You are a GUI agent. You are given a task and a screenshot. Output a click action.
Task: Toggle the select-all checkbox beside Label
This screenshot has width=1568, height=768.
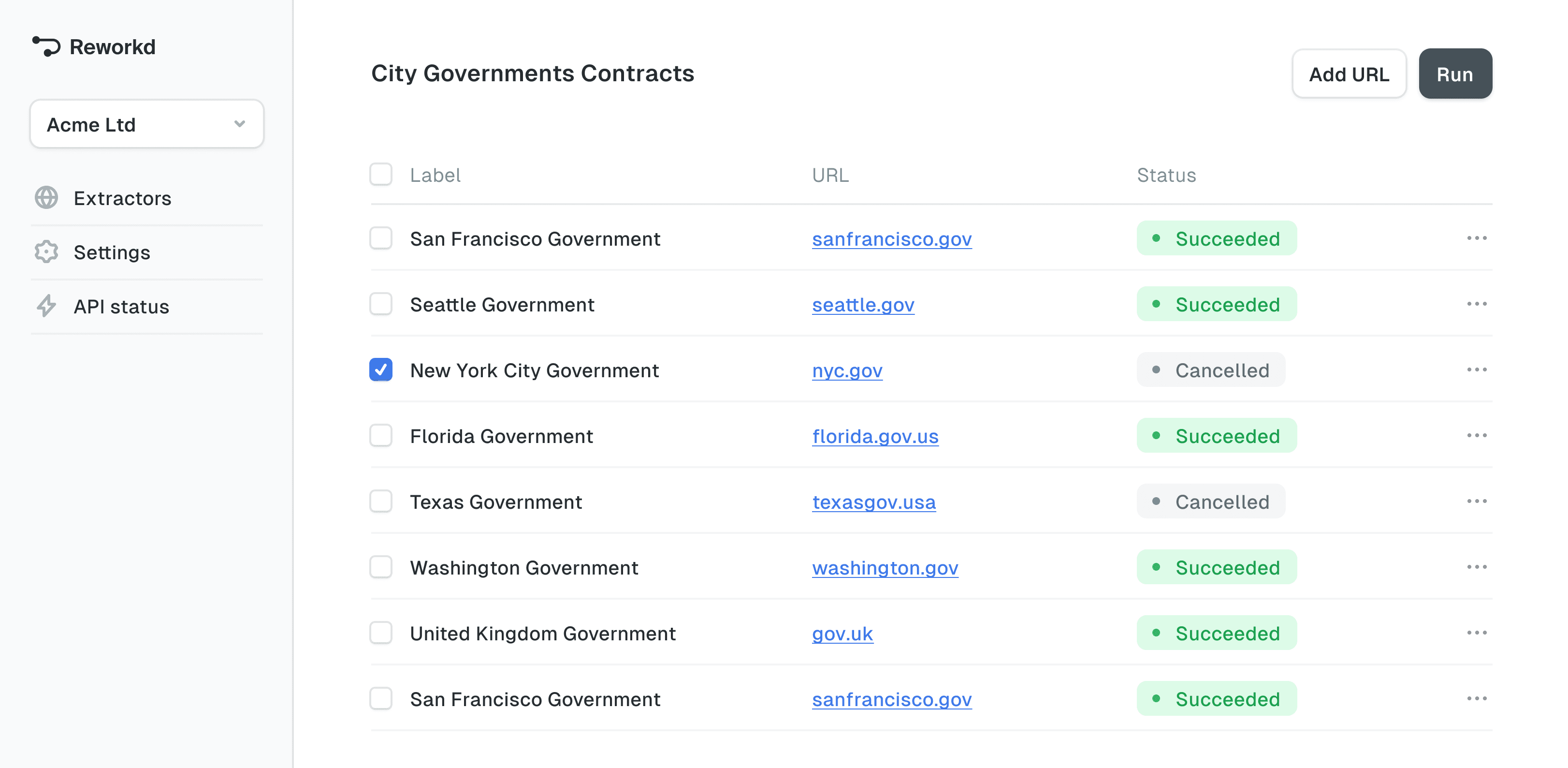pos(381,175)
